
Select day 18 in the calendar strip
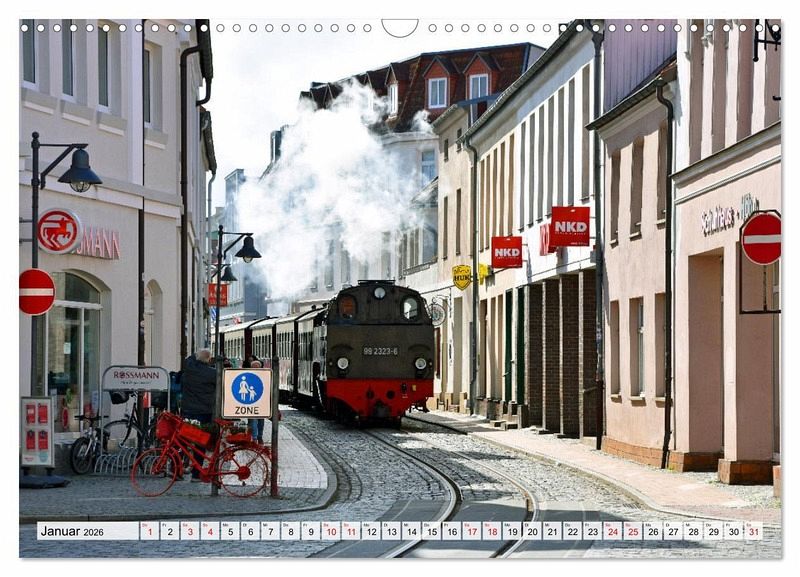pyautogui.click(x=492, y=531)
